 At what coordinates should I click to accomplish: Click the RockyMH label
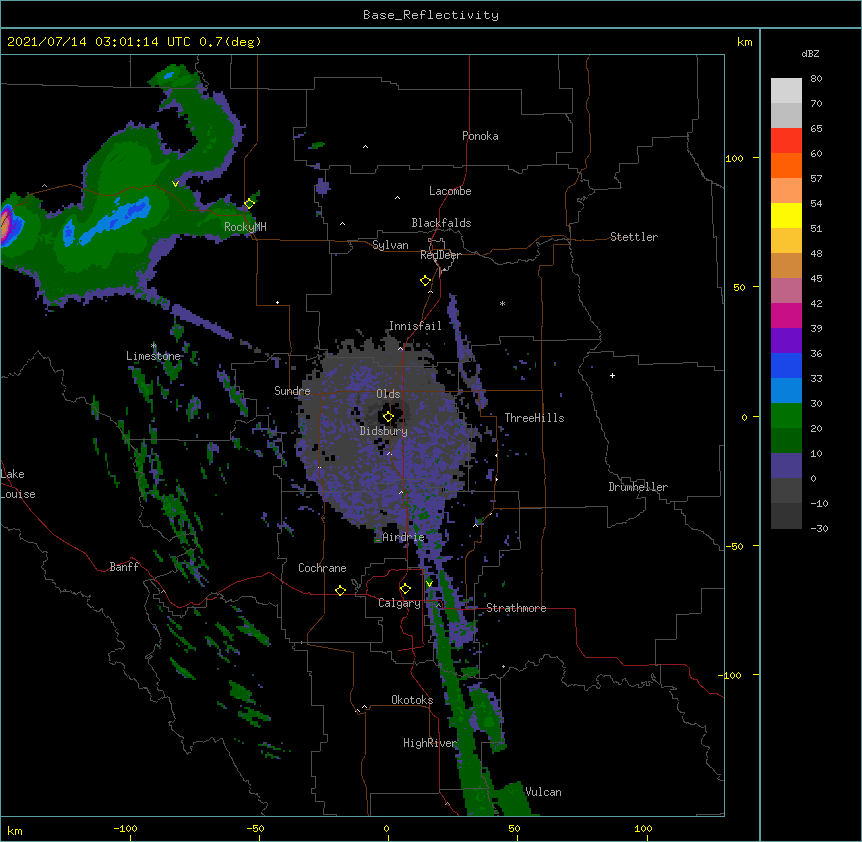pyautogui.click(x=245, y=226)
